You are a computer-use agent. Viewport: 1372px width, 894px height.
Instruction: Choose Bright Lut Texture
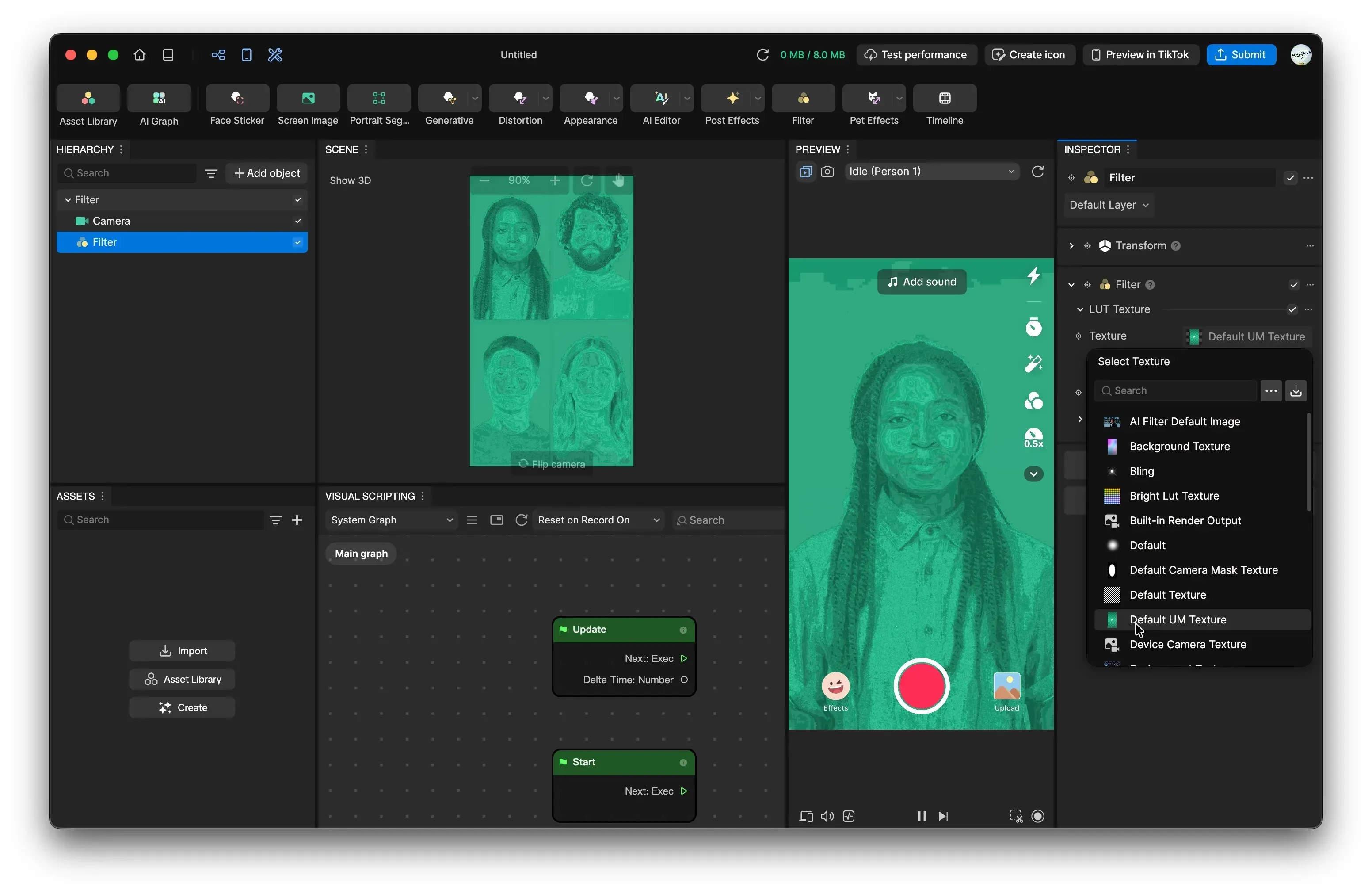pyautogui.click(x=1203, y=496)
